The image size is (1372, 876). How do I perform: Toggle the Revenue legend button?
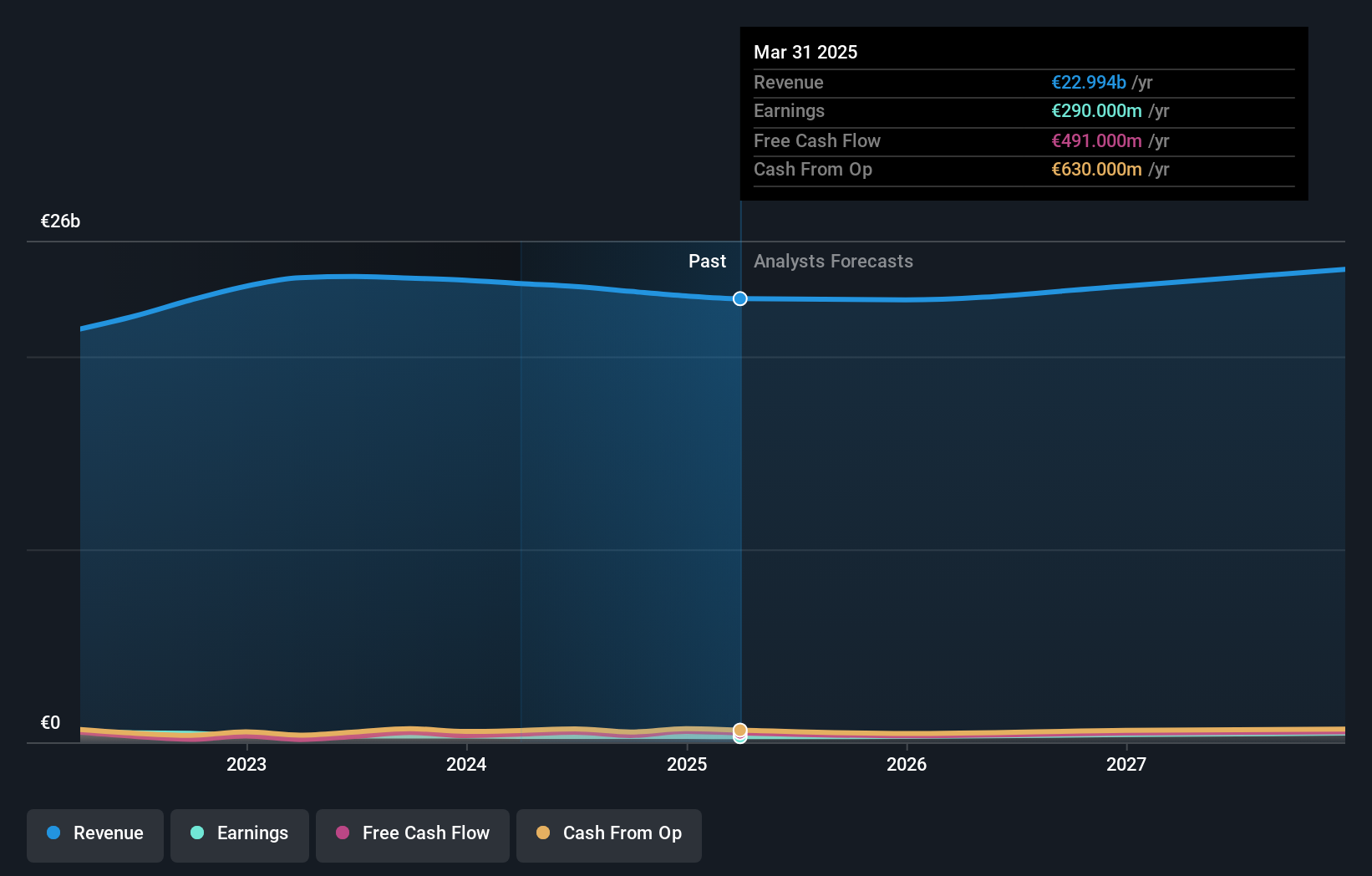point(95,835)
